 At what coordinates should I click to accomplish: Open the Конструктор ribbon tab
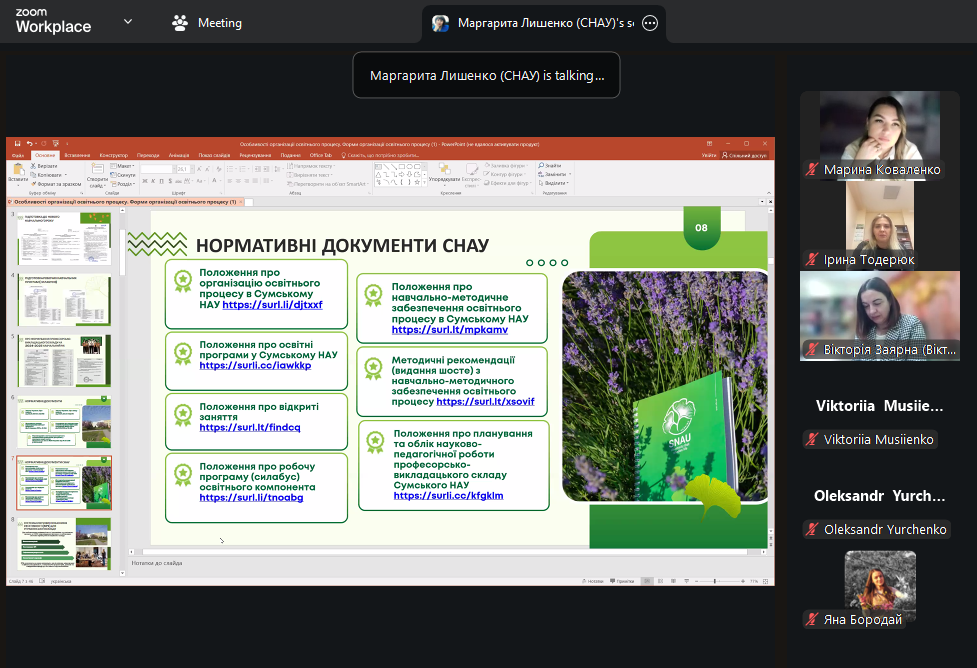pyautogui.click(x=113, y=155)
